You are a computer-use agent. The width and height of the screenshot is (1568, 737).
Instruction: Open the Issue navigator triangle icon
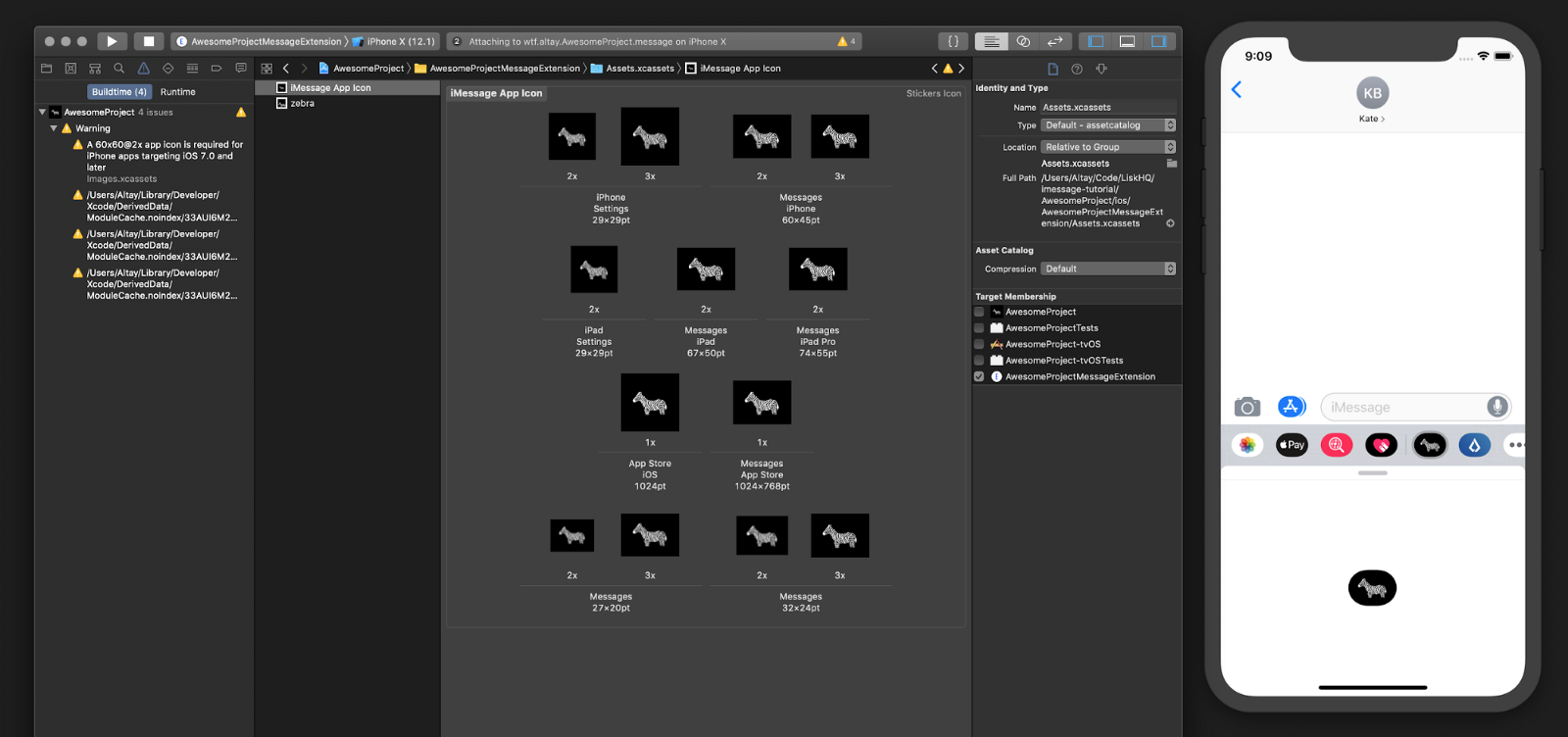coord(143,69)
